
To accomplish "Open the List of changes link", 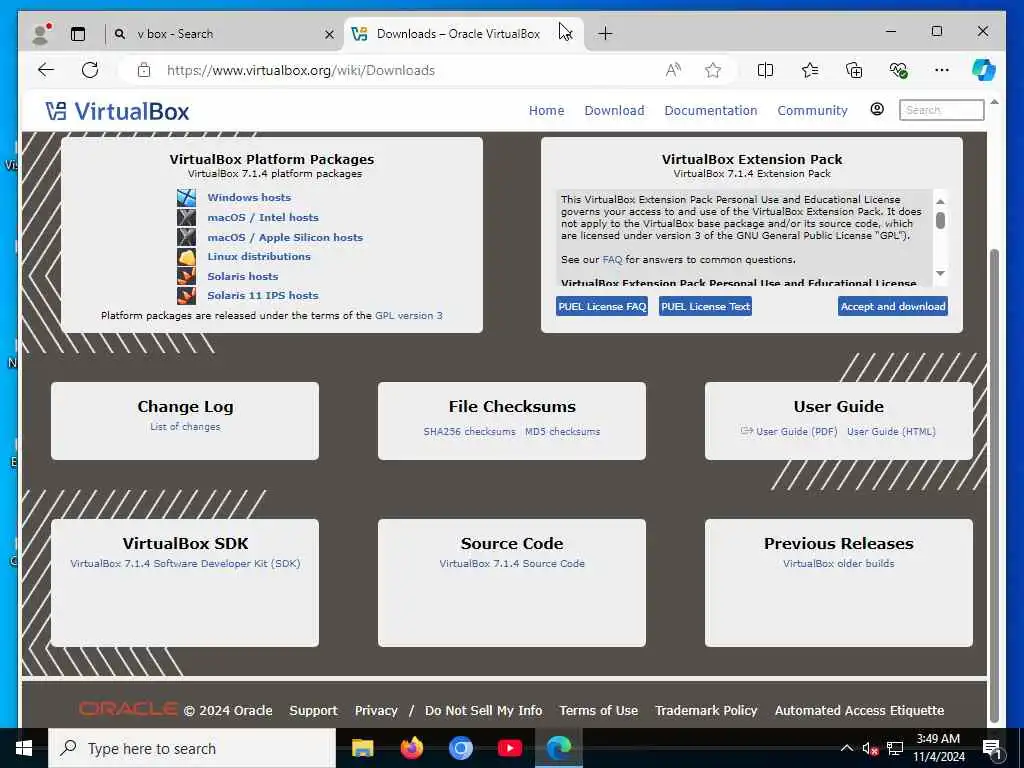I will coord(185,426).
